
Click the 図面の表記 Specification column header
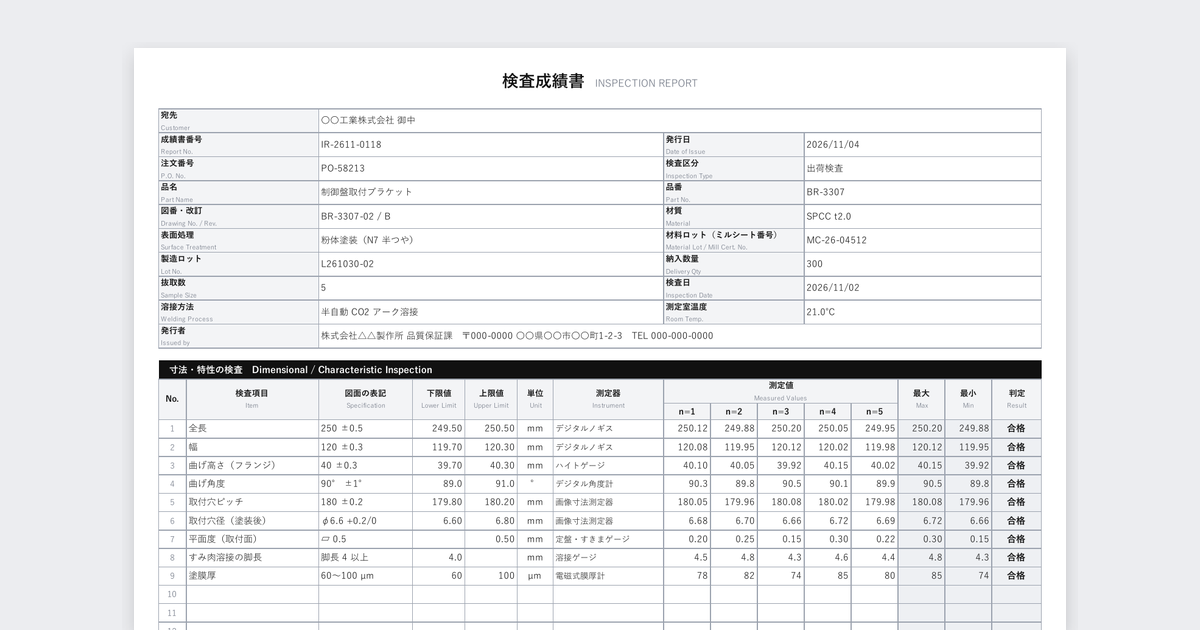click(366, 398)
